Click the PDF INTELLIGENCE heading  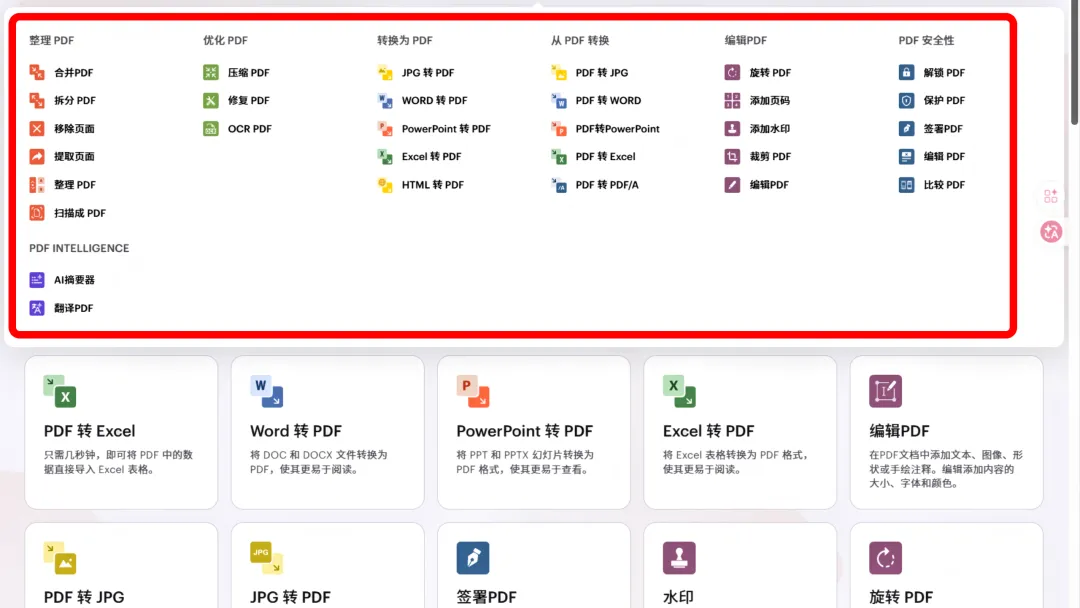click(79, 248)
